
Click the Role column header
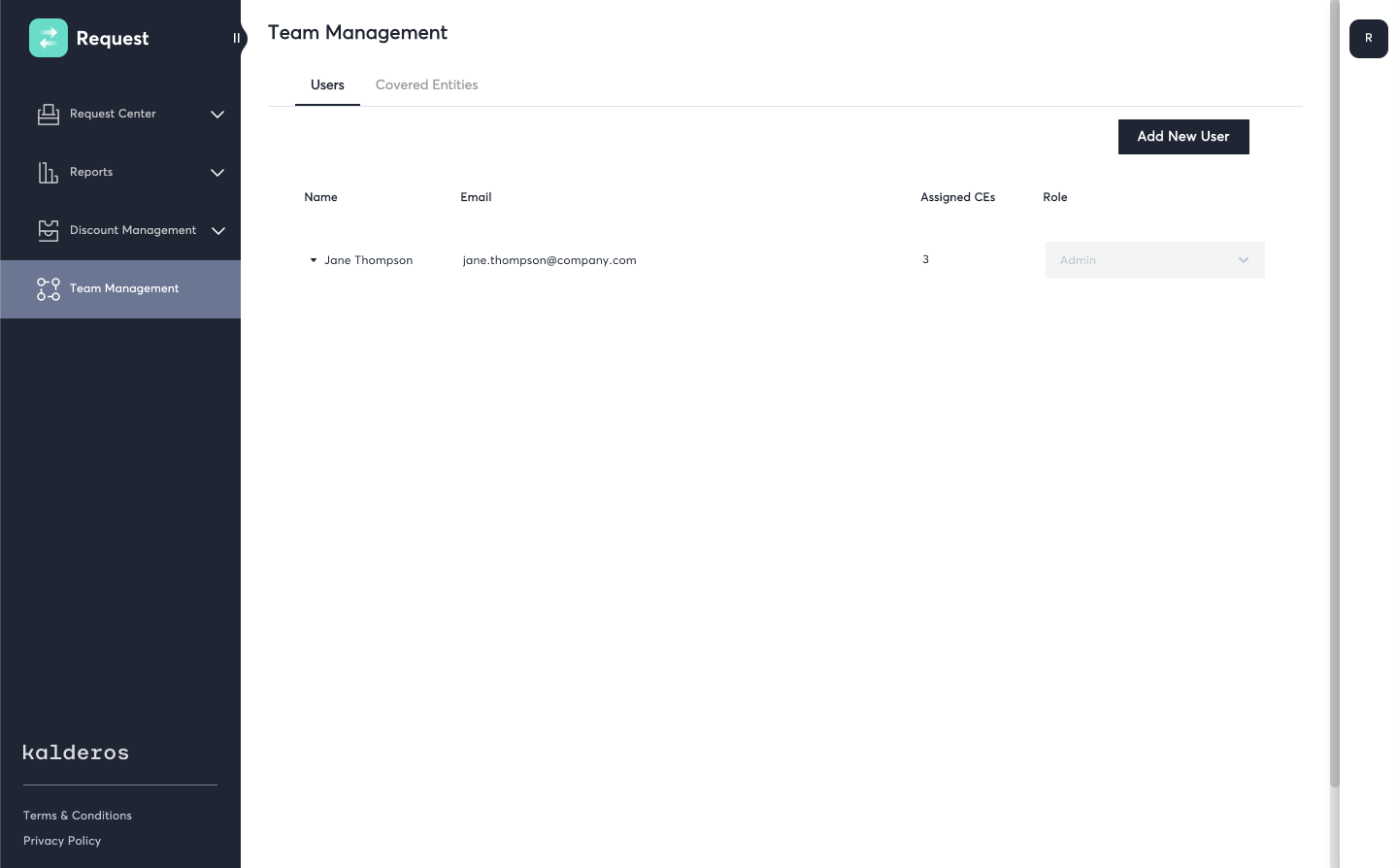click(x=1055, y=197)
